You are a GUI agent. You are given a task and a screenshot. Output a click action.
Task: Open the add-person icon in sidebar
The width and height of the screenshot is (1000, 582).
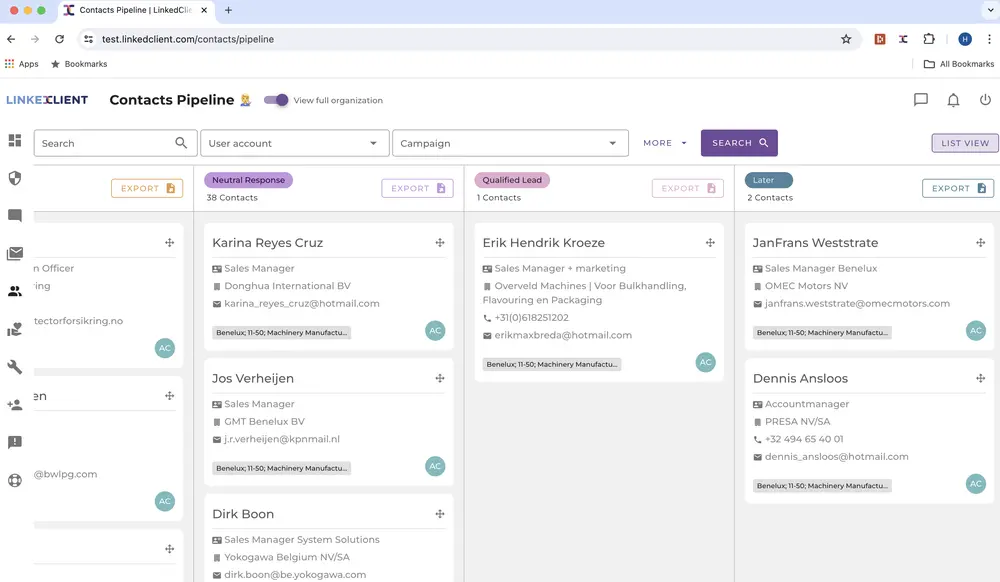tap(15, 405)
